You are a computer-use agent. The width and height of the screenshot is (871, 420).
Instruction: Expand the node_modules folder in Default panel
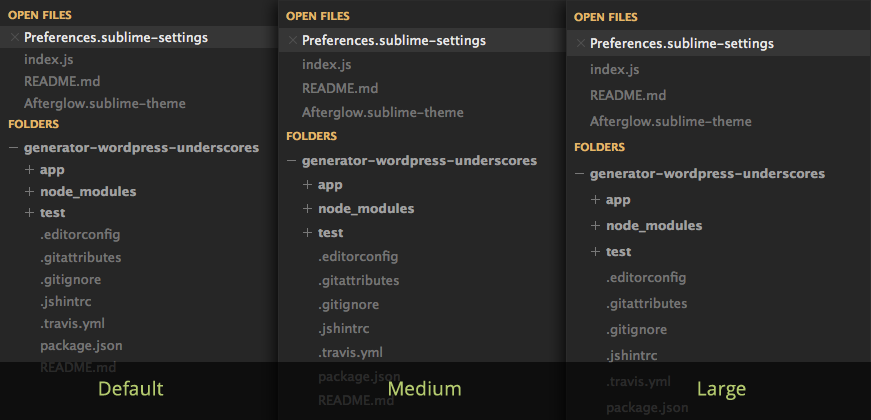tap(29, 191)
